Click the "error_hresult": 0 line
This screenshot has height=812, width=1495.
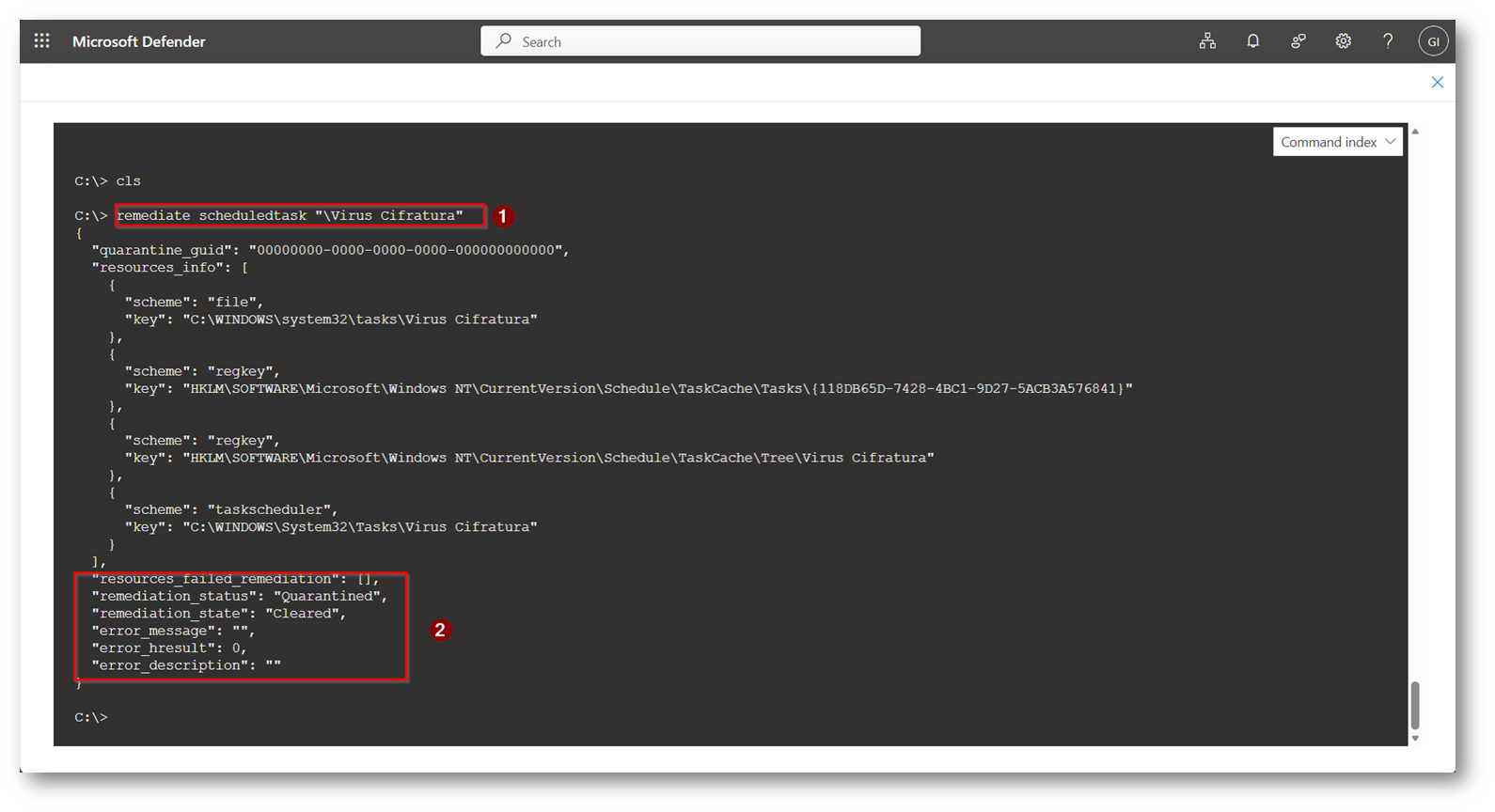point(169,648)
